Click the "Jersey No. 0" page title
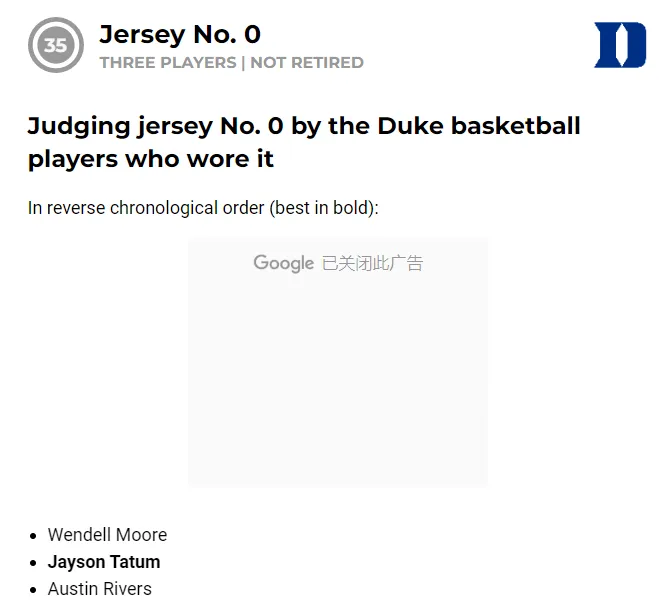 click(x=180, y=34)
